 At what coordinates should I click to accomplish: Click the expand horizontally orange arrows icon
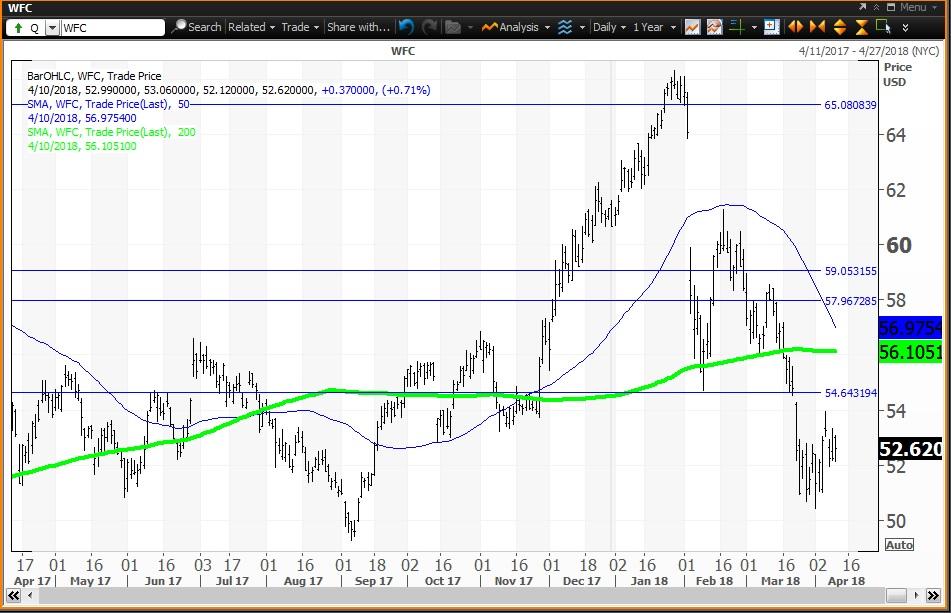(795, 27)
